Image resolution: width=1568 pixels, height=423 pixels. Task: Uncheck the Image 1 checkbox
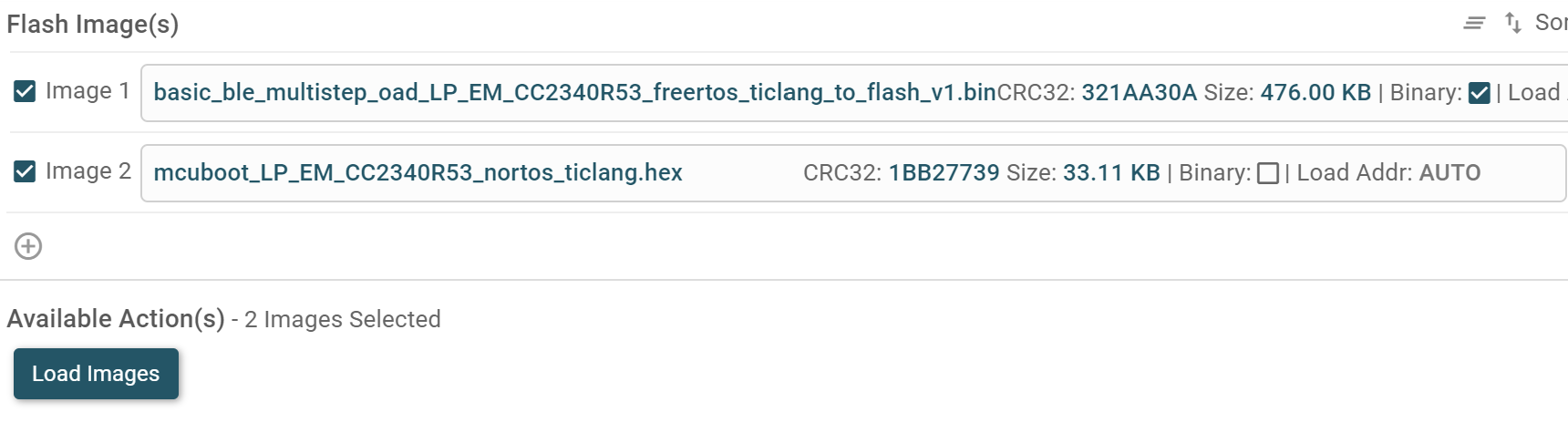25,91
